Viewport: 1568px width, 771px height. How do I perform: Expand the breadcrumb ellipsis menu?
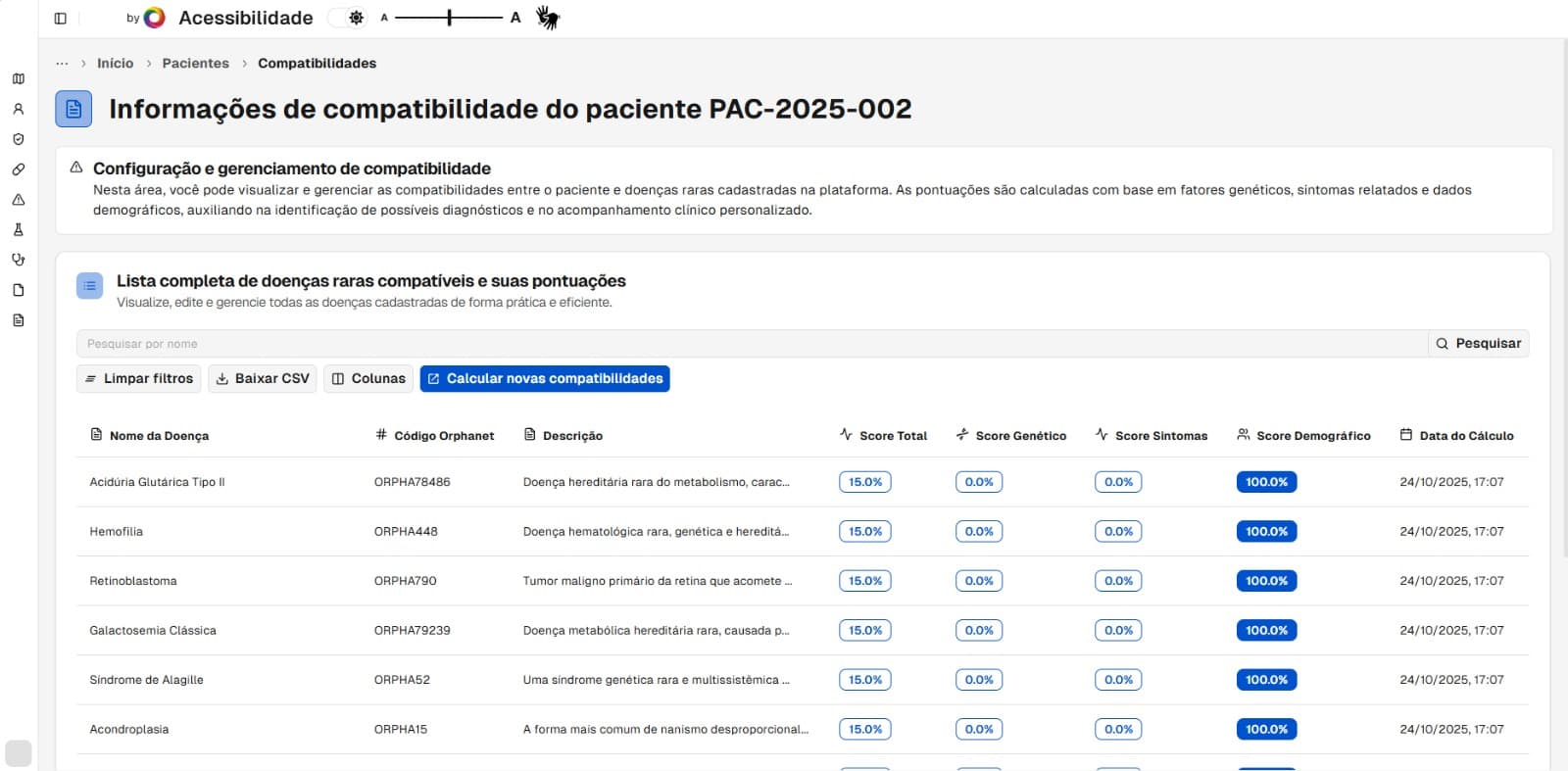point(62,64)
